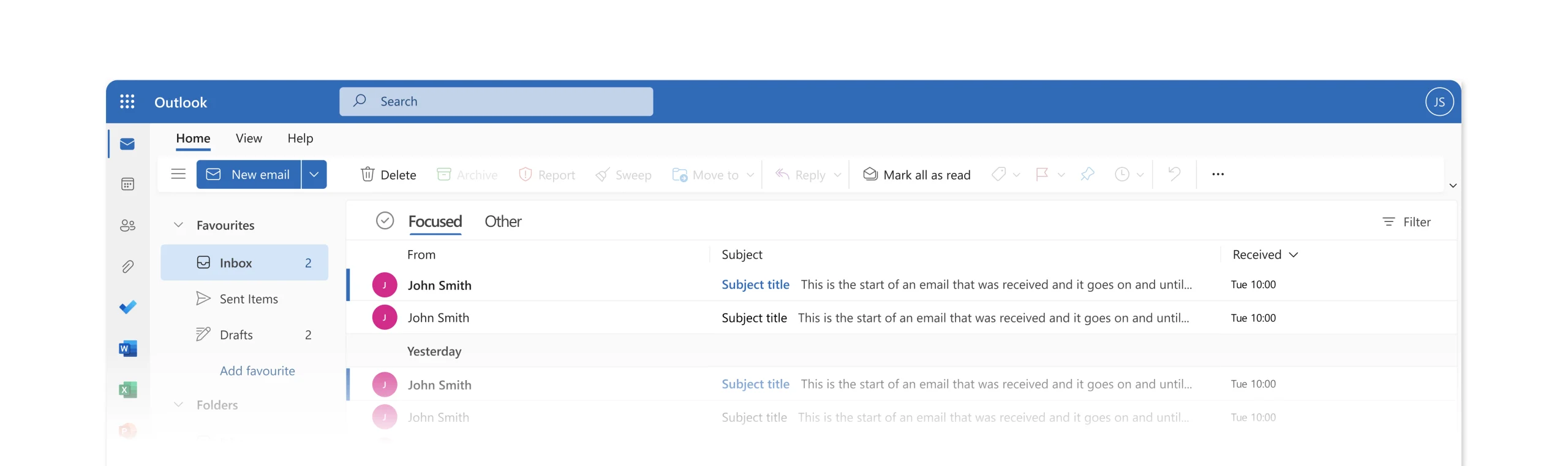Click the Pin message toolbar icon
The width and height of the screenshot is (1568, 466).
(x=1087, y=175)
